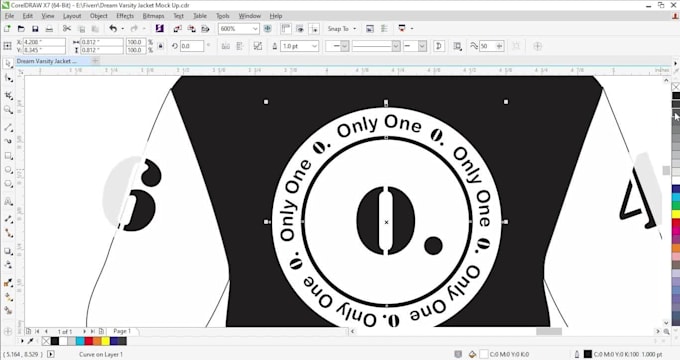Expand the Snap To dropdown
Screen dimensions: 680x360
354,29
